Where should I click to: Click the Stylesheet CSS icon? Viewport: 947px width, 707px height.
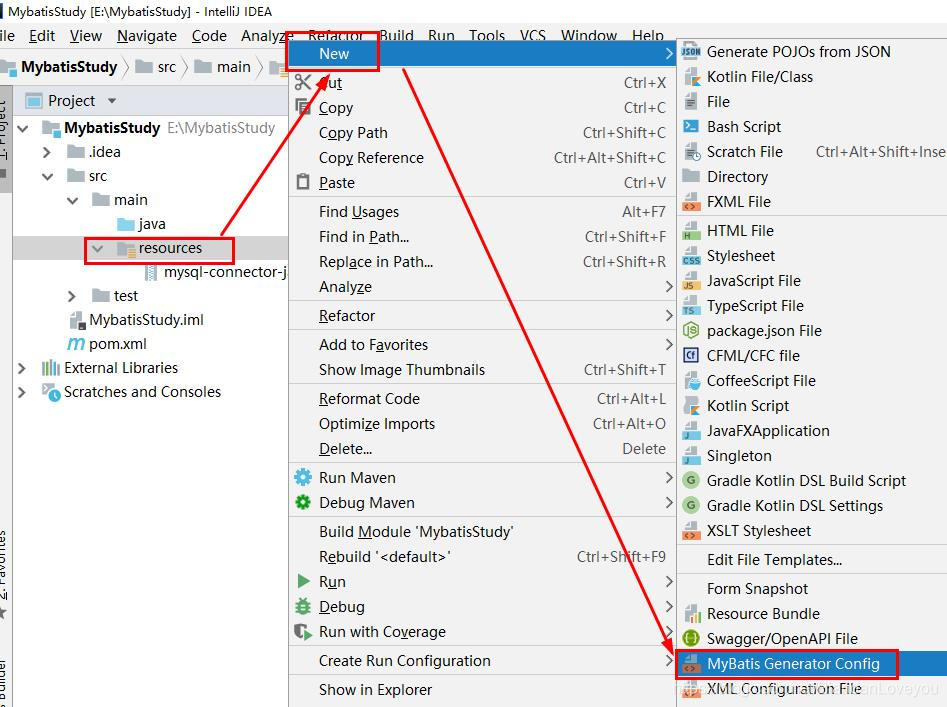(691, 256)
